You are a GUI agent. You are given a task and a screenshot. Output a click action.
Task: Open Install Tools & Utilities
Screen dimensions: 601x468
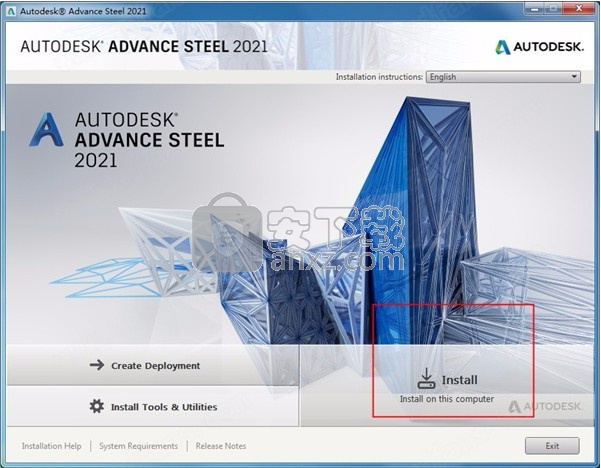[153, 407]
